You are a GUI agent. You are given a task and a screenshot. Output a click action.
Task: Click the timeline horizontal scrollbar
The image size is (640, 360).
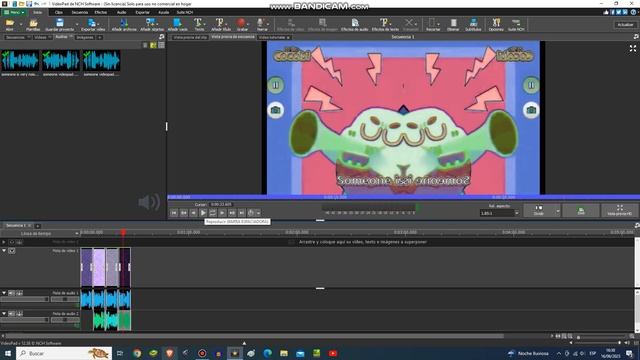[255, 336]
